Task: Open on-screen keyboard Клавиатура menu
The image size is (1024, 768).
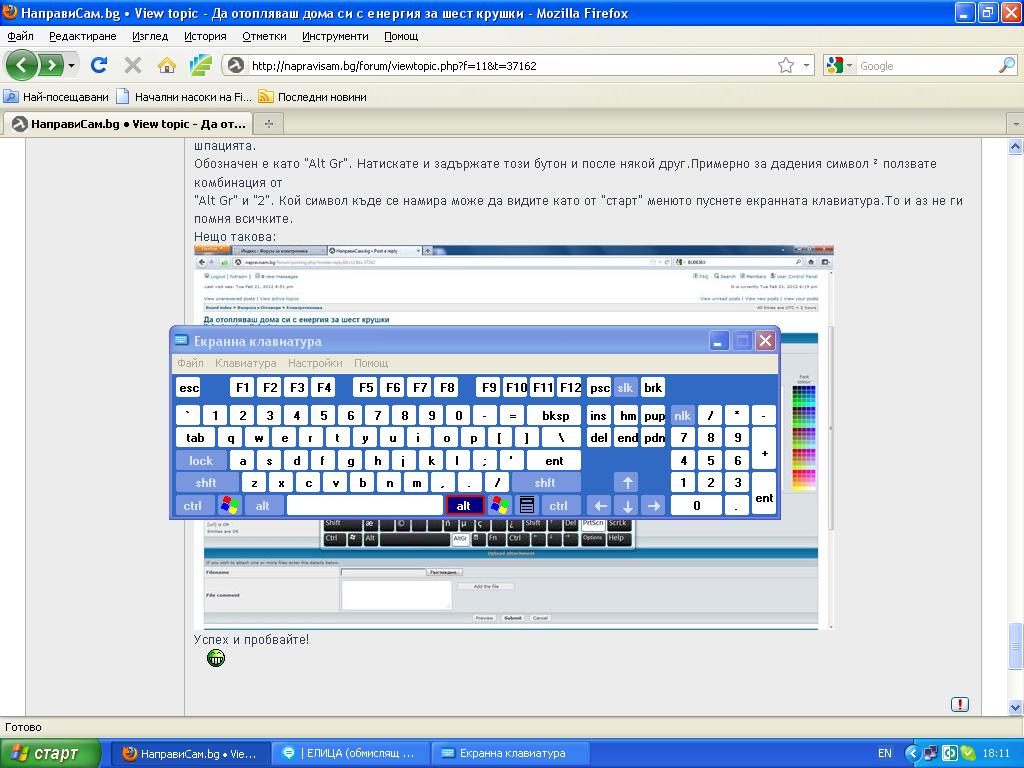Action: tap(246, 362)
